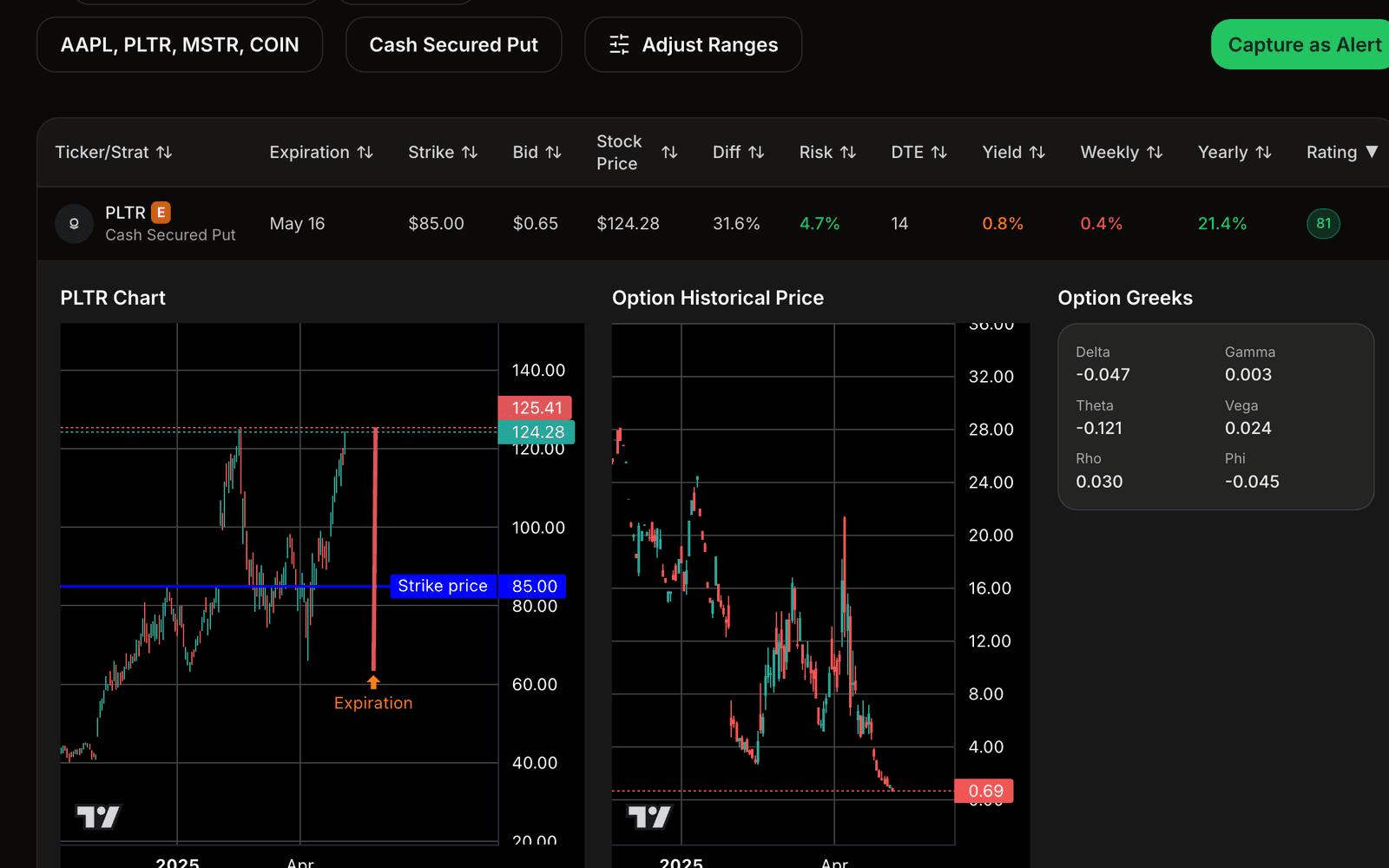The height and width of the screenshot is (868, 1389).
Task: Sort table by Strike column
Action: [x=443, y=153]
